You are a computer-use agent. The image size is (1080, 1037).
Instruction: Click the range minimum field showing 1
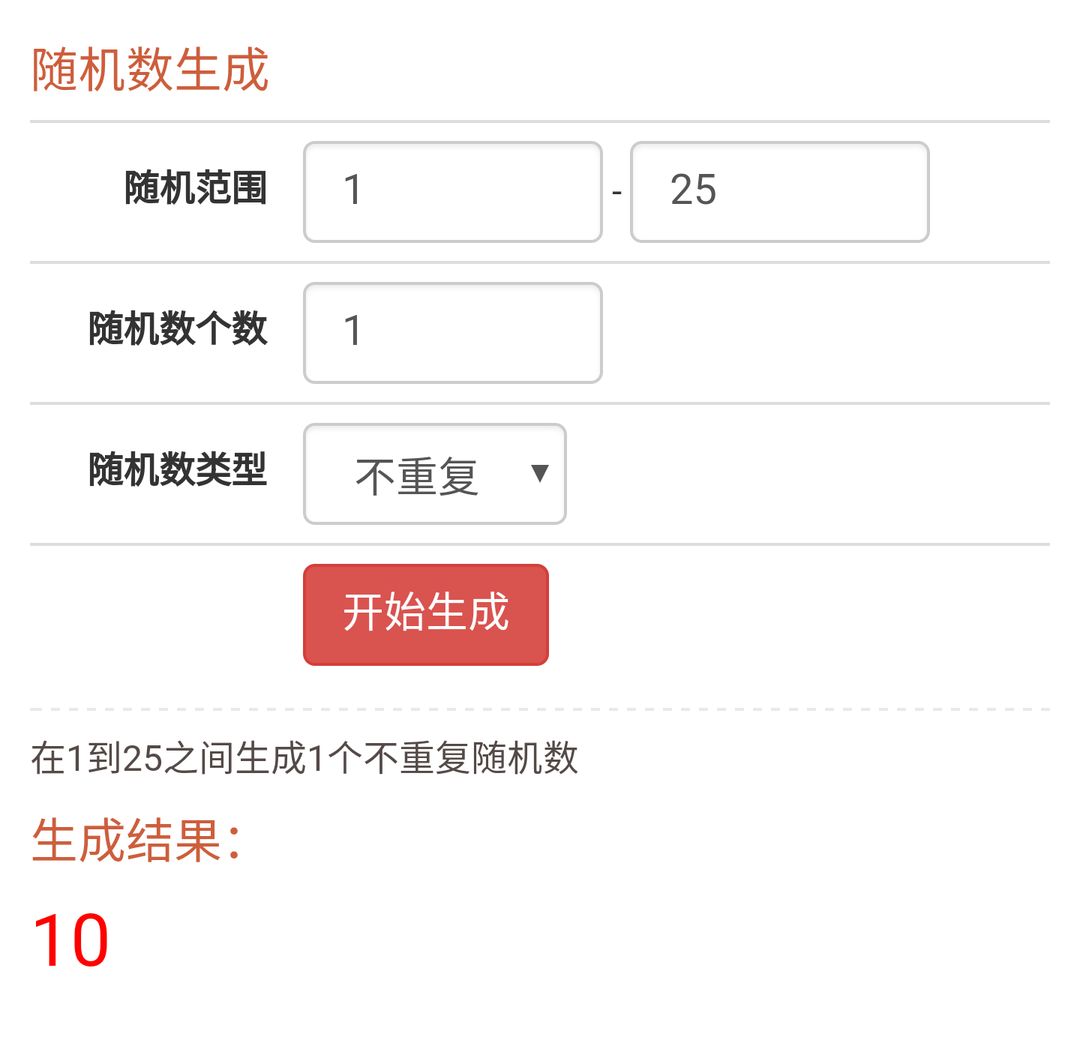453,191
